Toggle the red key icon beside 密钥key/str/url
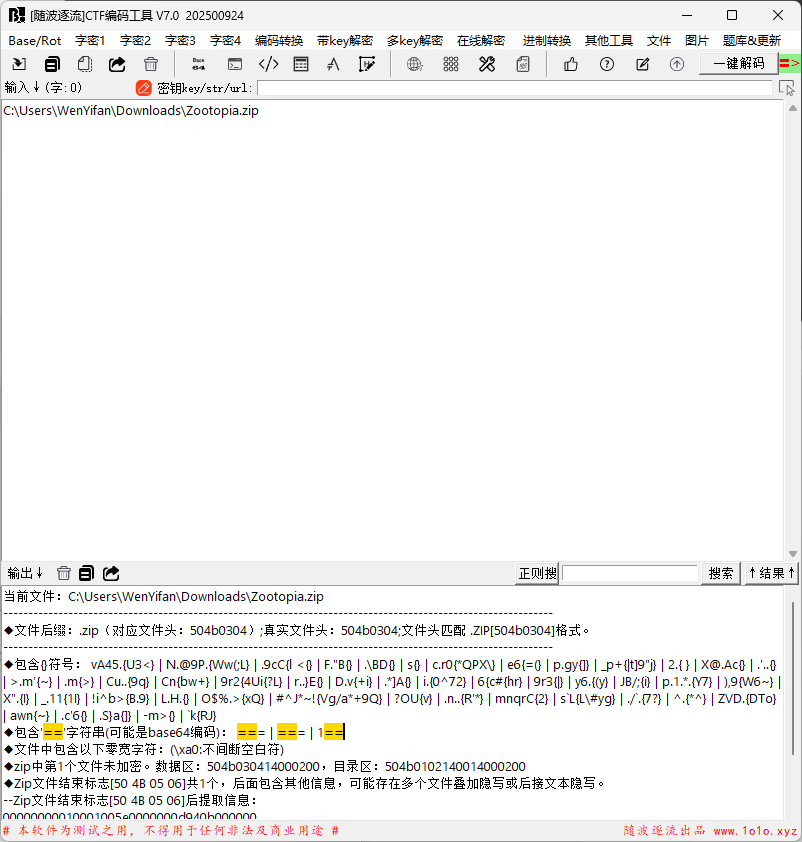802x842 pixels. click(x=142, y=87)
